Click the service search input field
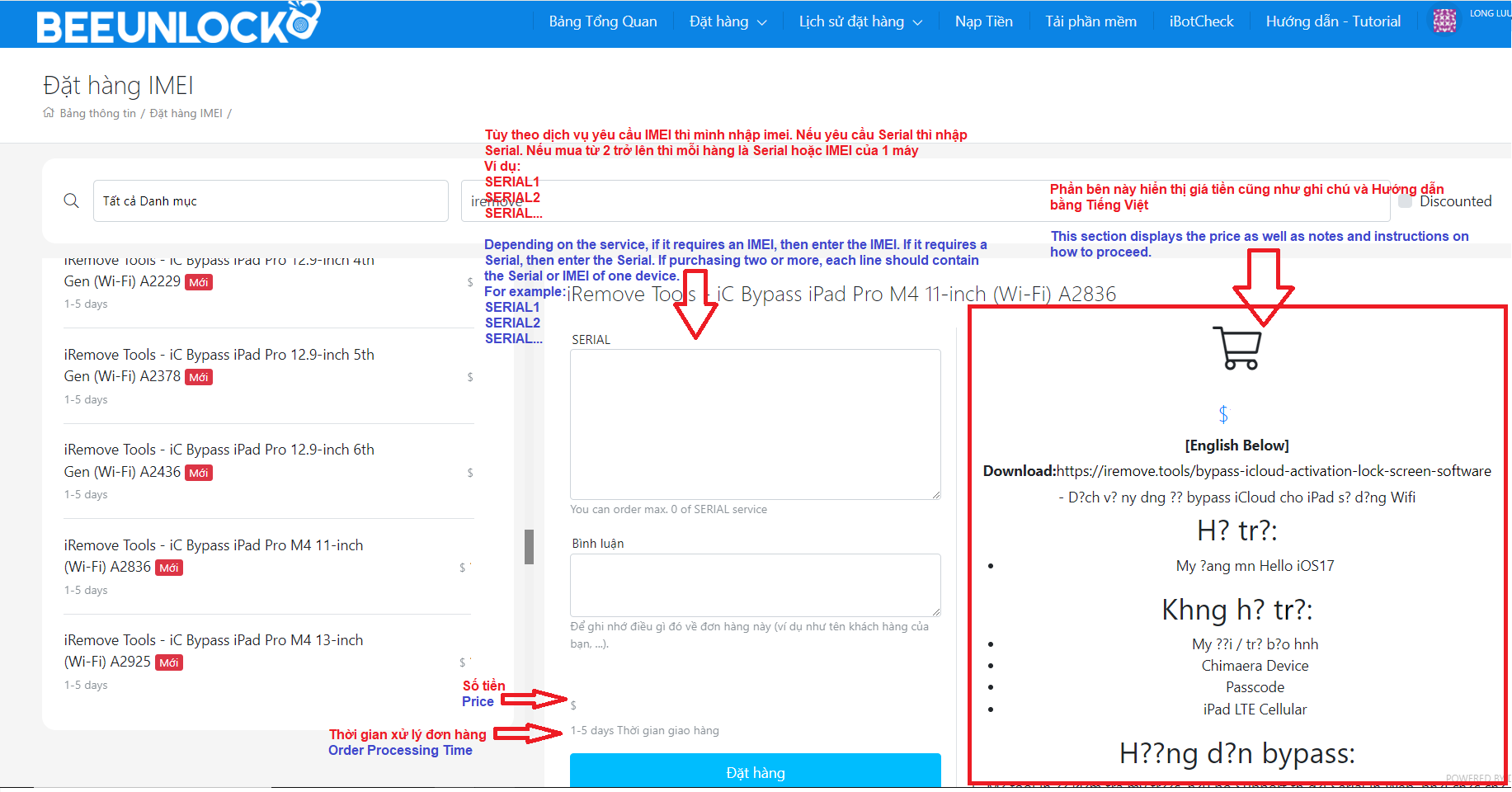This screenshot has height=792, width=1512. 926,200
